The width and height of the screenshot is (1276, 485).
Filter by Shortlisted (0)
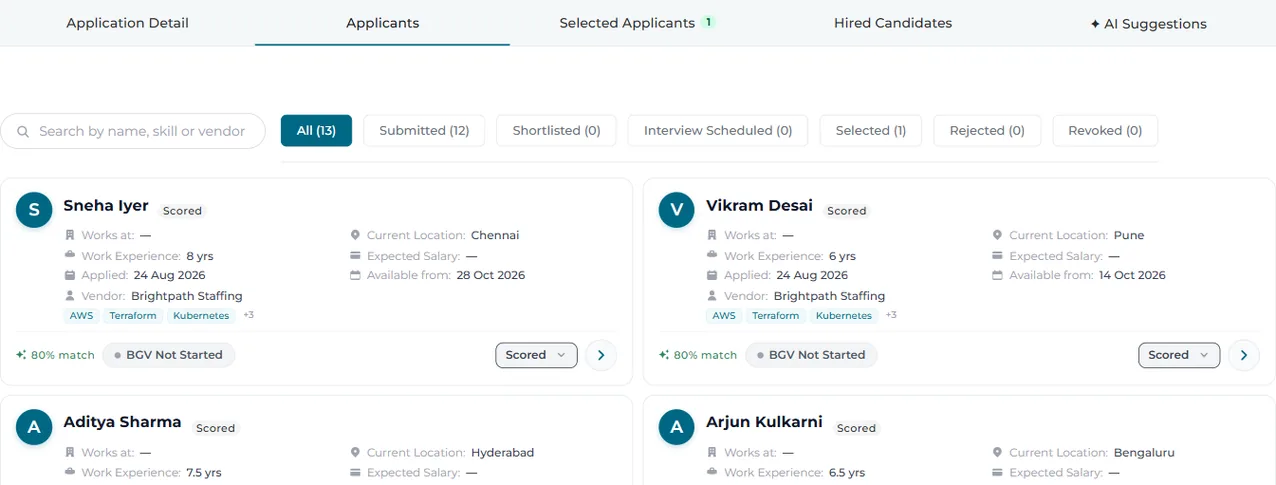(x=556, y=131)
